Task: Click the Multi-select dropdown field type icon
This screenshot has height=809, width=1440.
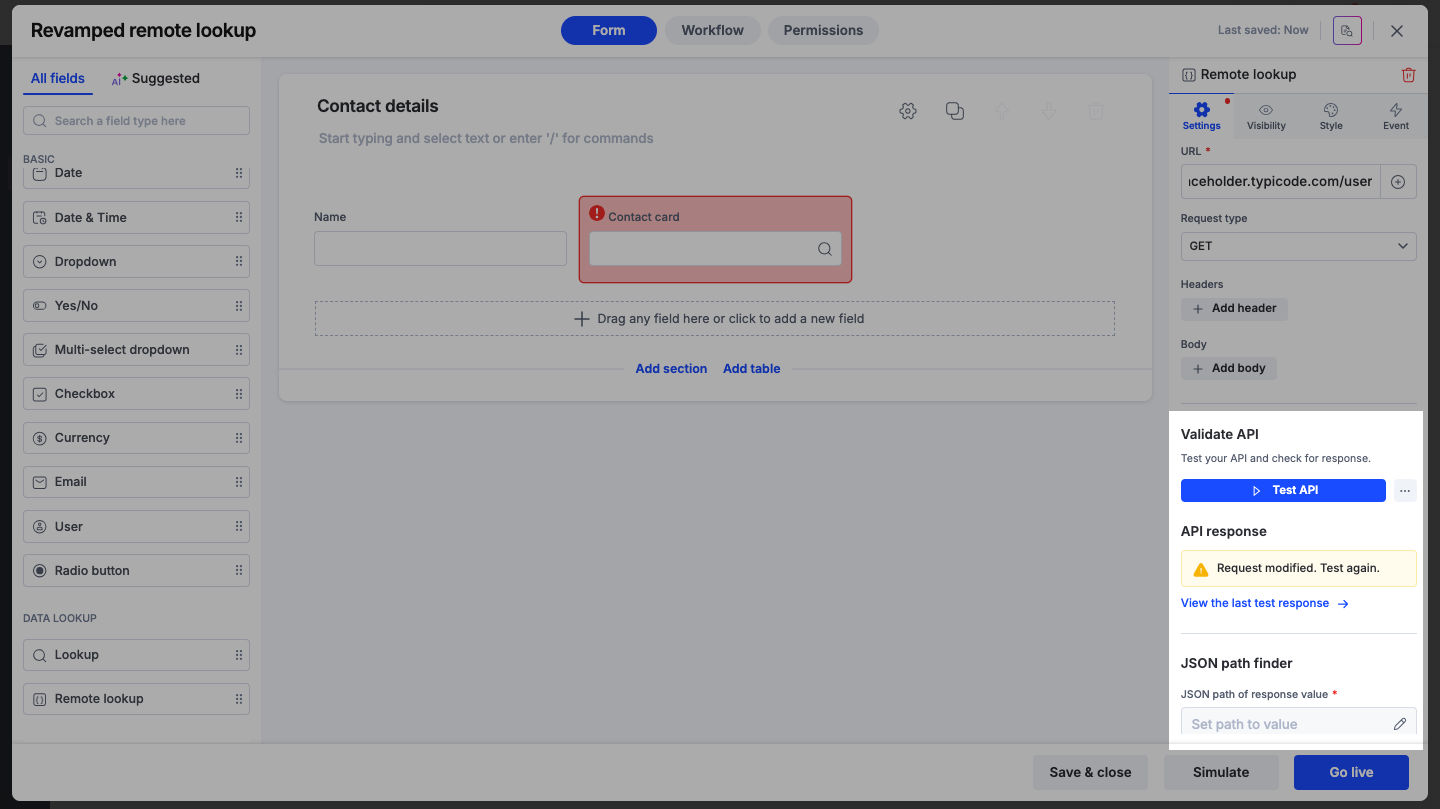Action: [40, 350]
